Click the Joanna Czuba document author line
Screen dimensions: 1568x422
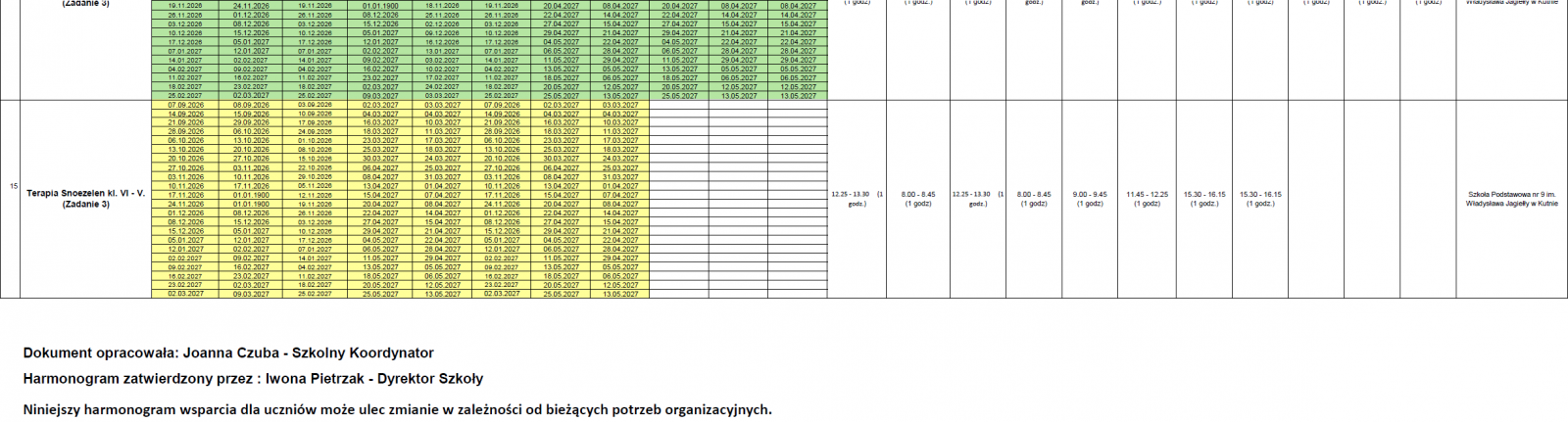point(228,352)
